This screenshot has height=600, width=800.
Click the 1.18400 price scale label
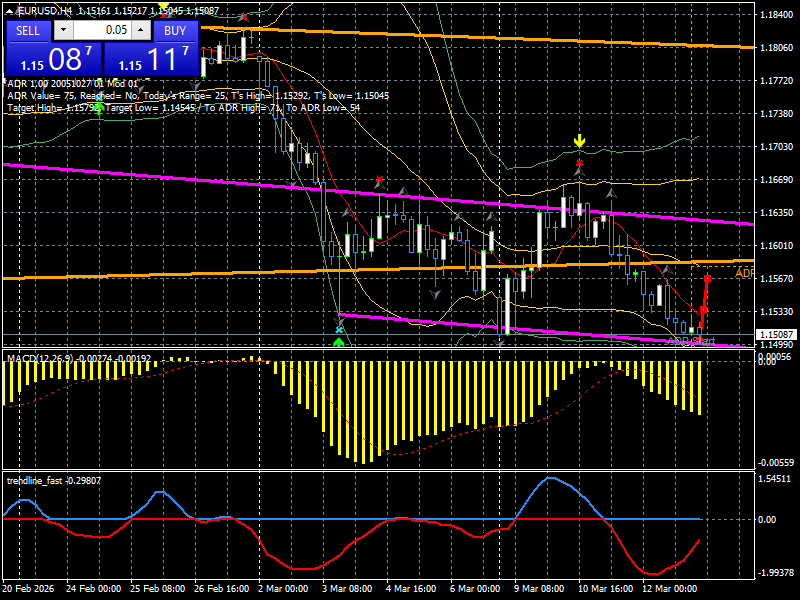[x=777, y=15]
